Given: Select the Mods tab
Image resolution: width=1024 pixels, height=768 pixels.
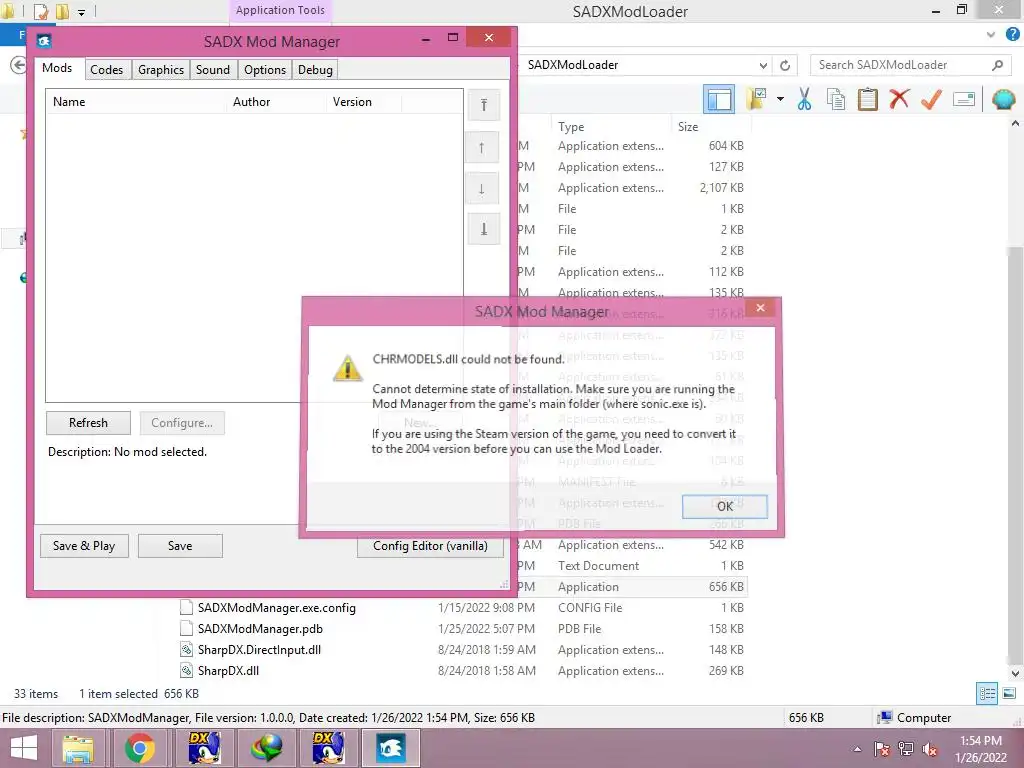Looking at the screenshot, I should point(57,68).
